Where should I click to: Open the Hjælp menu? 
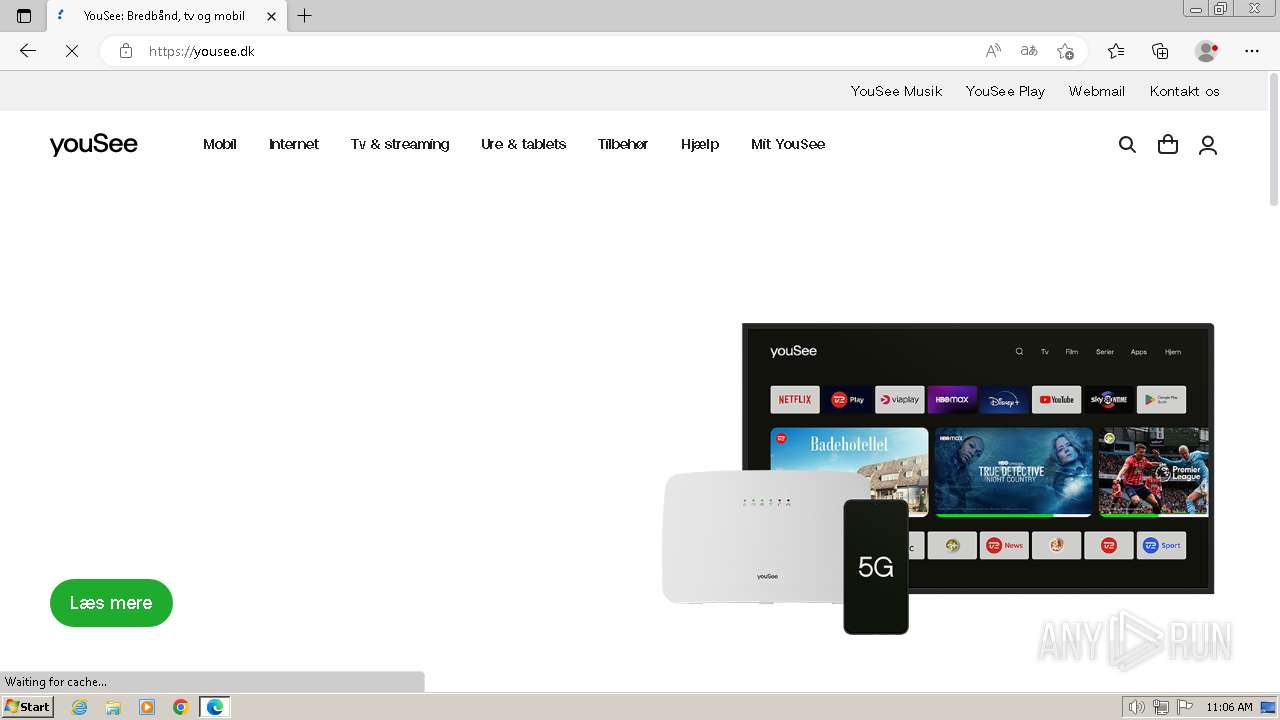click(700, 144)
